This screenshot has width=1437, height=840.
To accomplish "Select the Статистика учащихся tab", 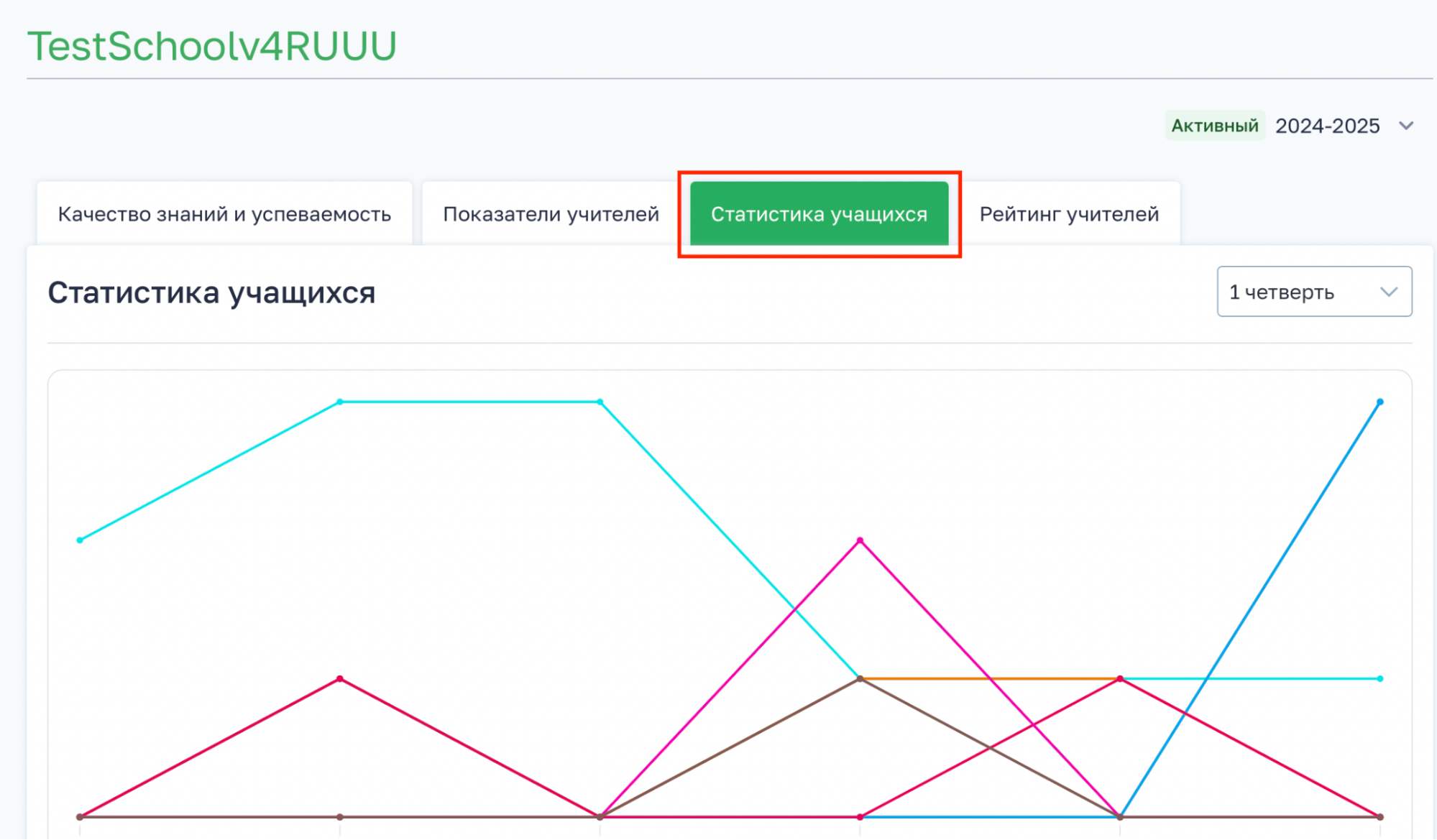I will (x=819, y=214).
